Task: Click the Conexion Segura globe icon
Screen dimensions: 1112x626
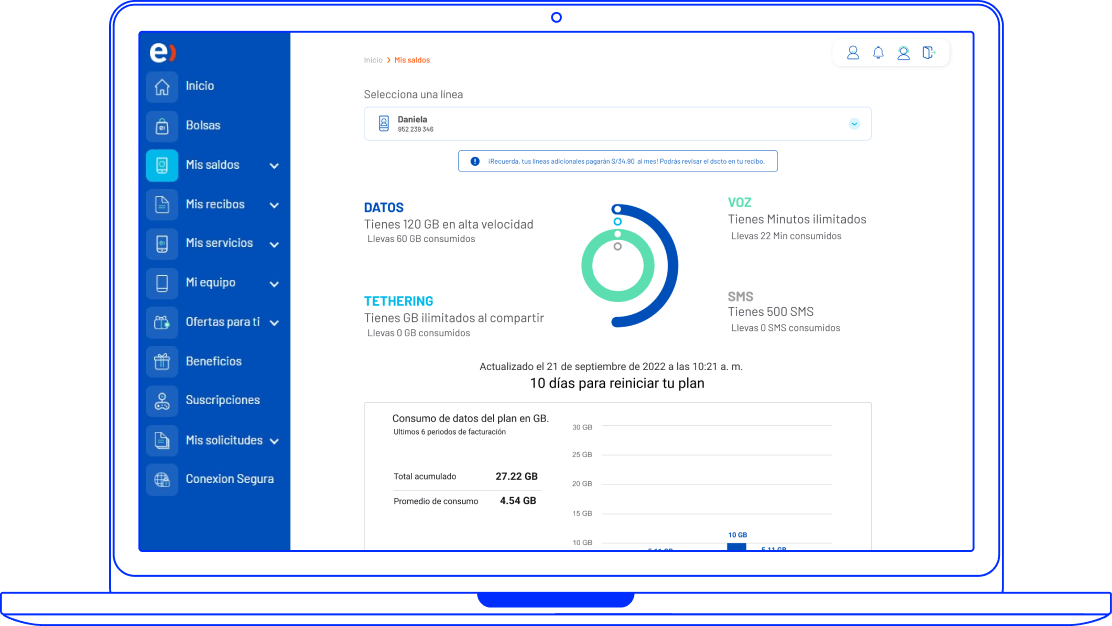Action: (x=162, y=479)
